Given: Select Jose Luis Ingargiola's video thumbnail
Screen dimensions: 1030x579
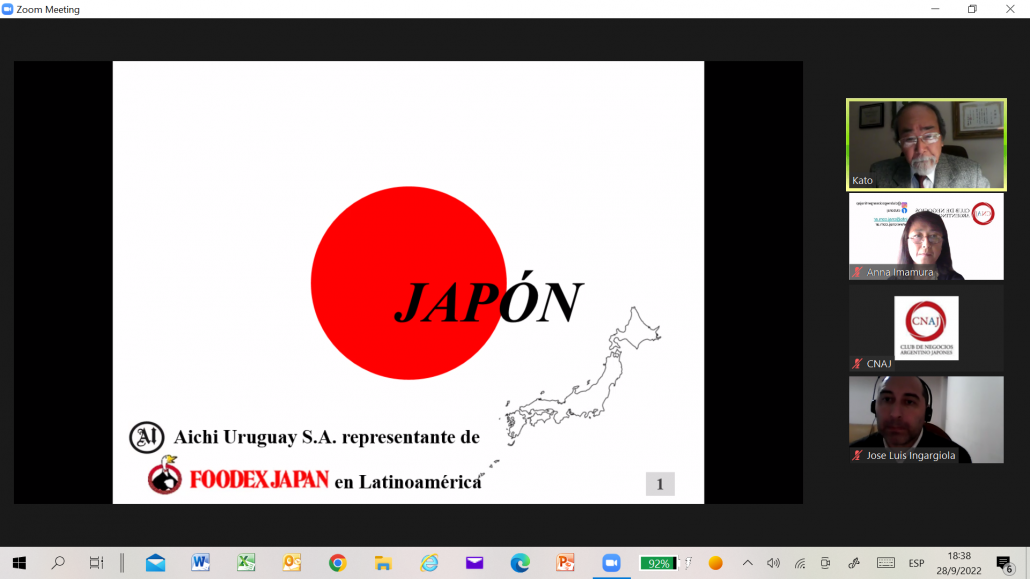Looking at the screenshot, I should [926, 419].
